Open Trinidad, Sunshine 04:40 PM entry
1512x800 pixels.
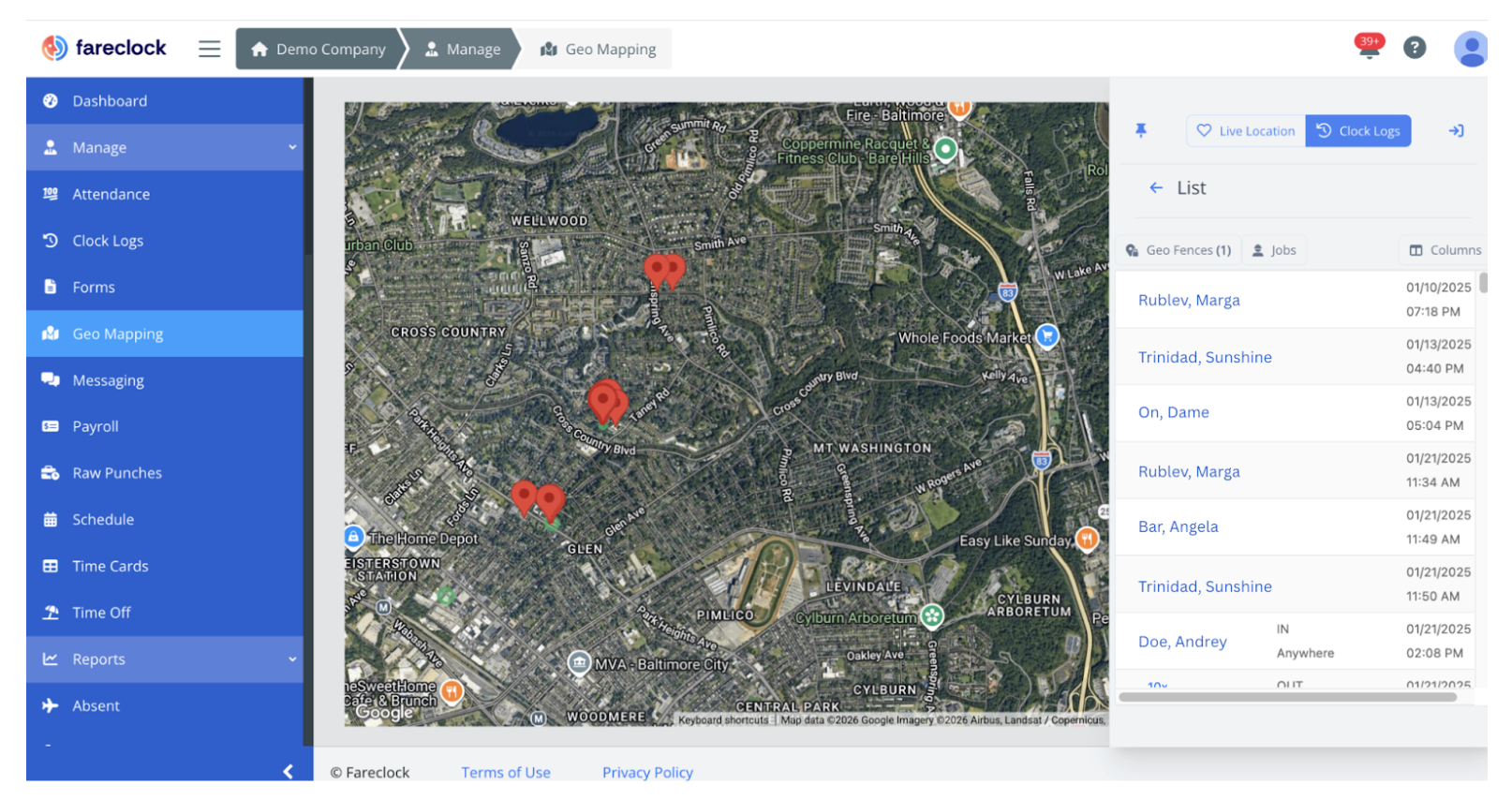click(1205, 357)
